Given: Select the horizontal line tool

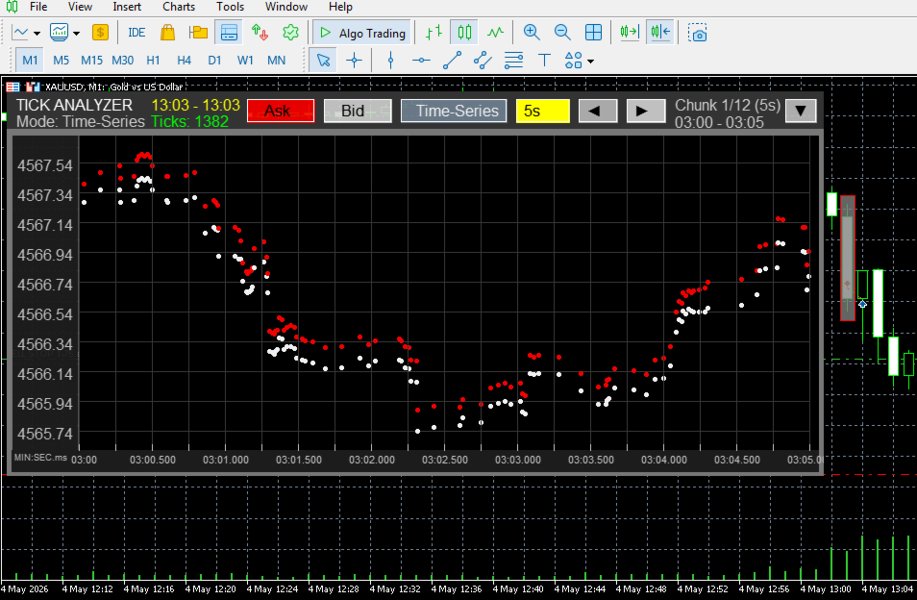Looking at the screenshot, I should pyautogui.click(x=421, y=60).
